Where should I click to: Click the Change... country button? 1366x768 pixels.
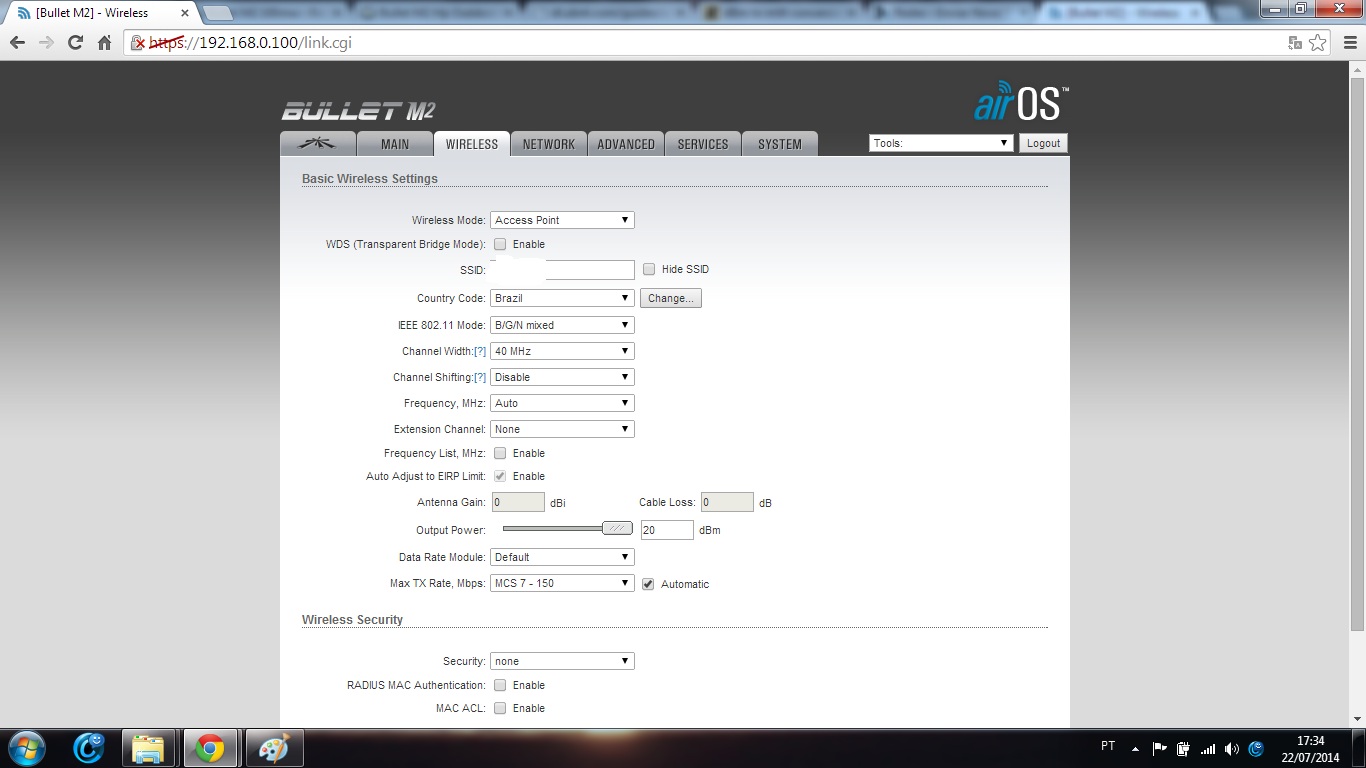670,298
